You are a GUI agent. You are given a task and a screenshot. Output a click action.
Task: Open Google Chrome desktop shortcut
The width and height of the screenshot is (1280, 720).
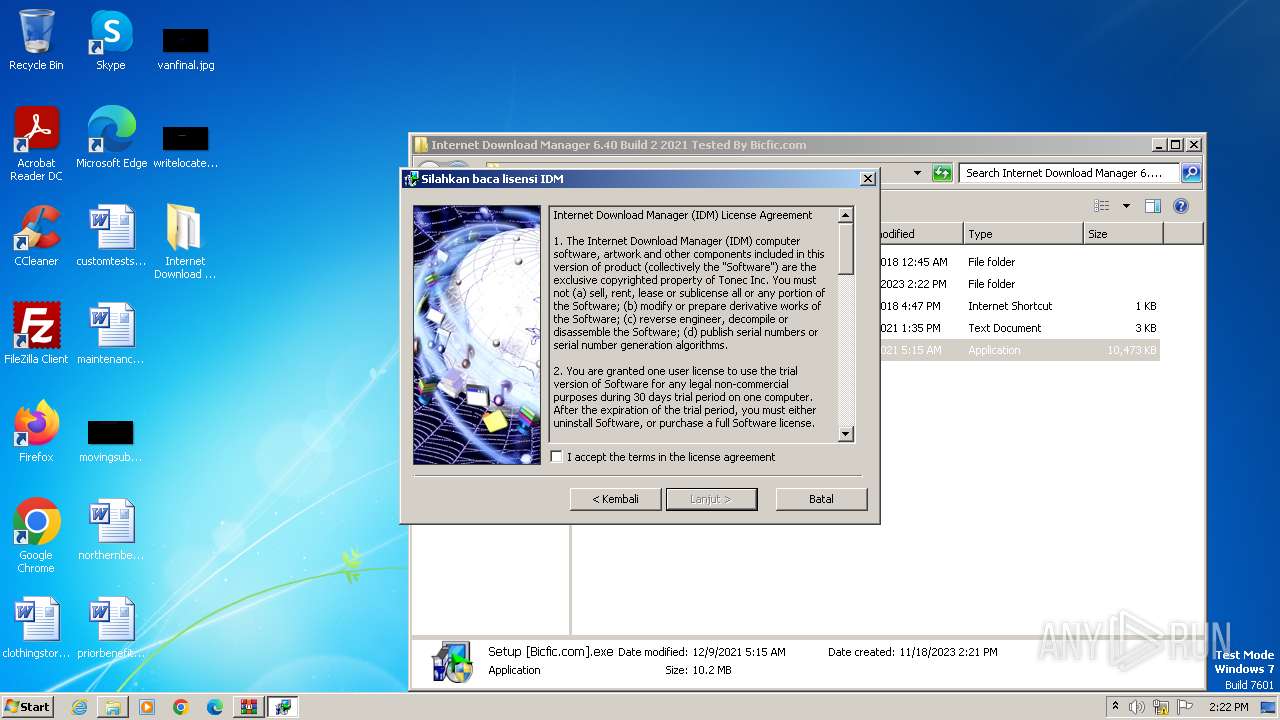[36, 536]
